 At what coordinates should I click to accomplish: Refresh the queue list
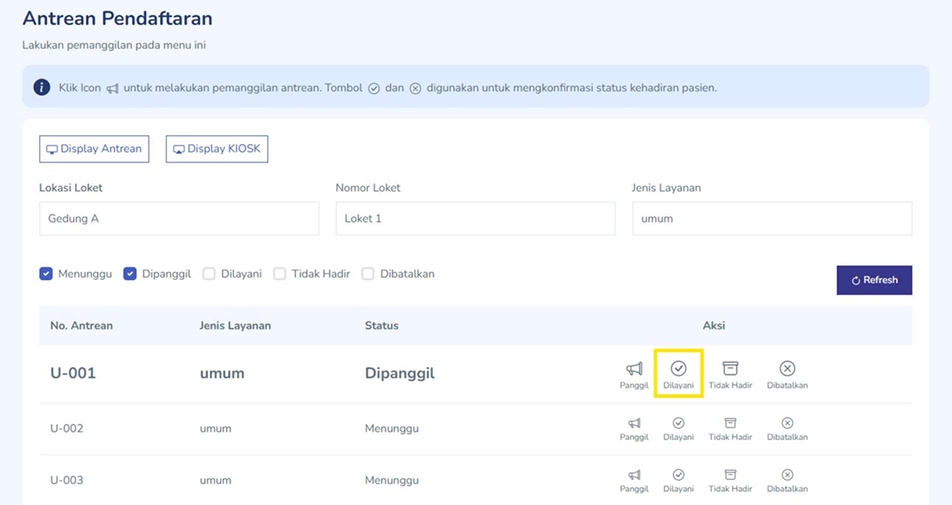(874, 280)
